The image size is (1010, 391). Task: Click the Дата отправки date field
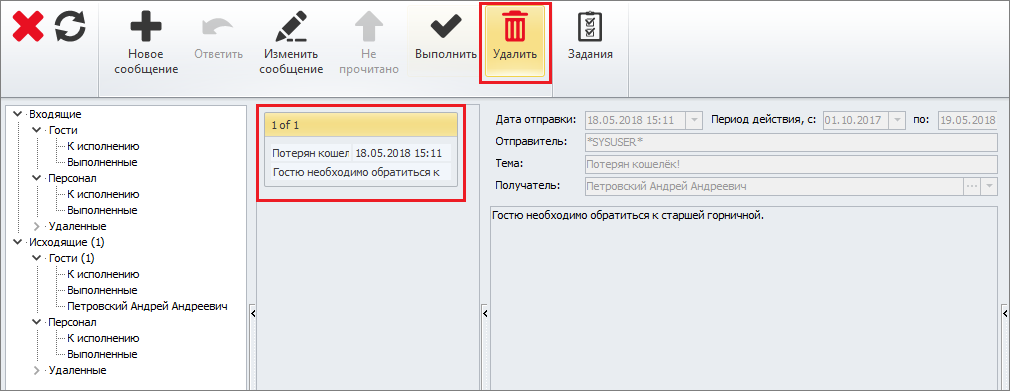[635, 120]
